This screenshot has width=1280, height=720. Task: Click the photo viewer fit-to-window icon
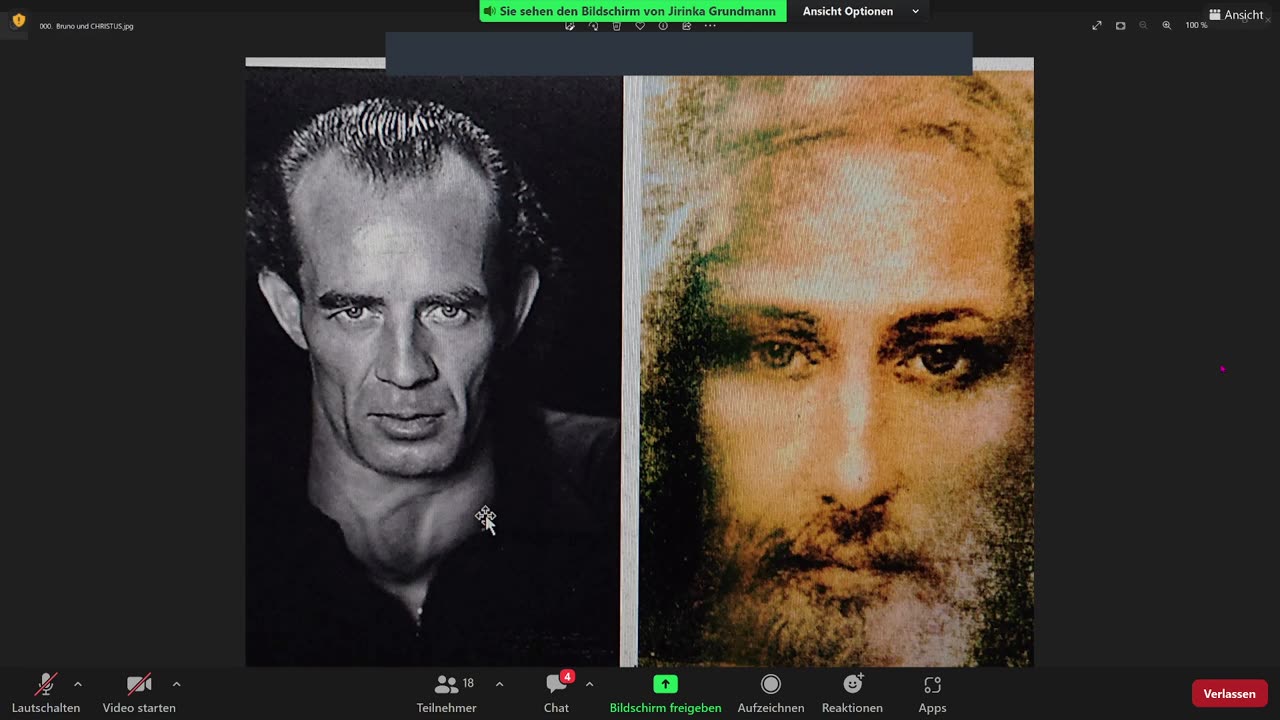1120,25
